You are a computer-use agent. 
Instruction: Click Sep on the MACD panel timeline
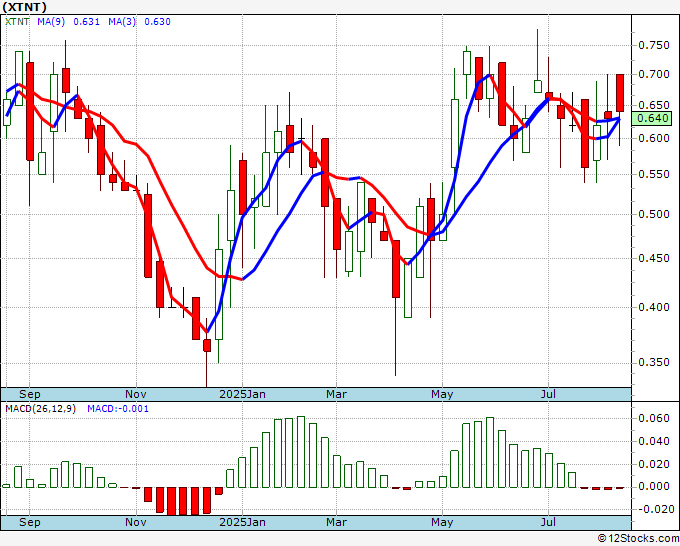[29, 522]
